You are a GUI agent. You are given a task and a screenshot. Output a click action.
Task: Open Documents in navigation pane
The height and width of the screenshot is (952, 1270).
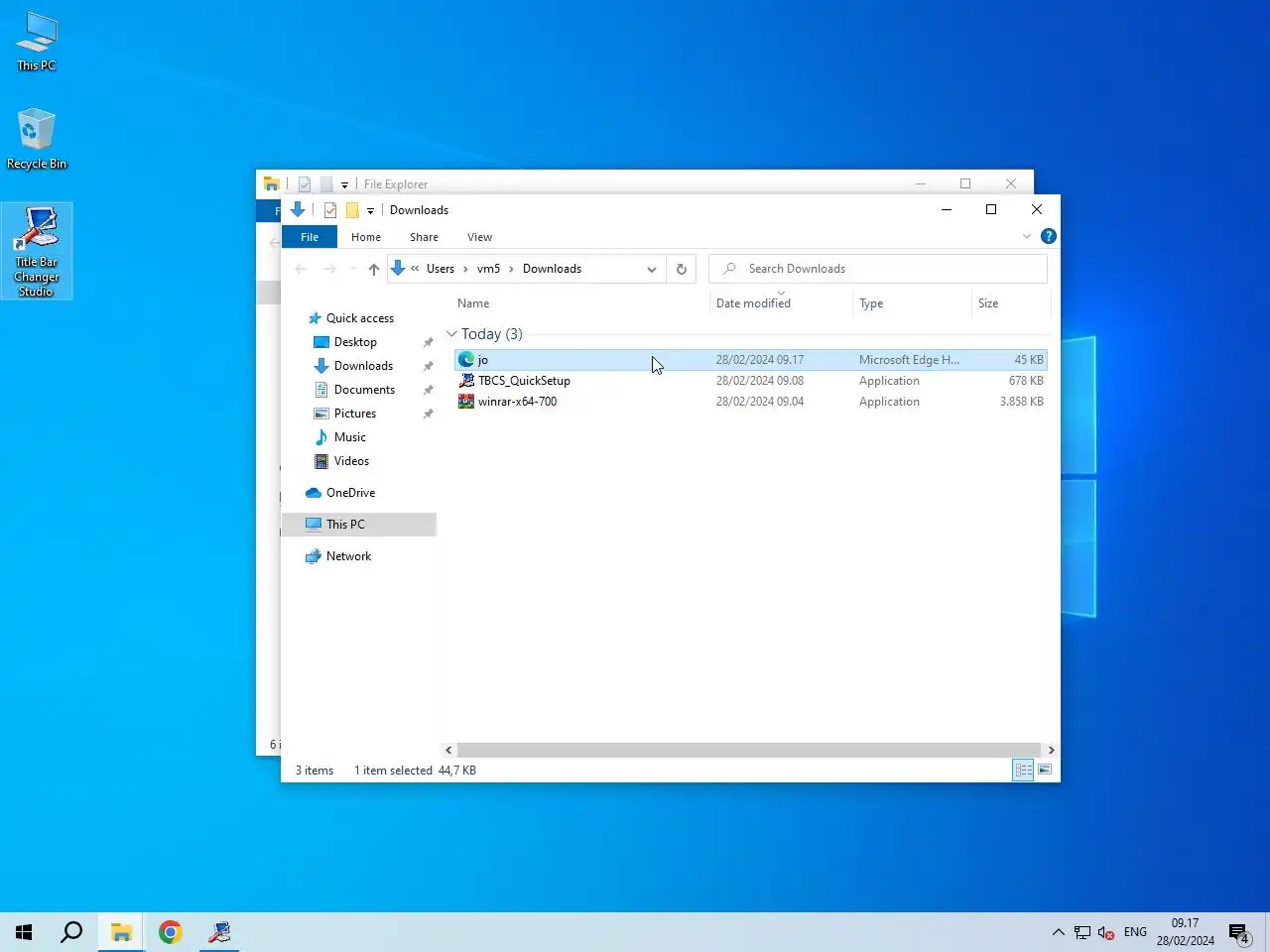tap(364, 390)
